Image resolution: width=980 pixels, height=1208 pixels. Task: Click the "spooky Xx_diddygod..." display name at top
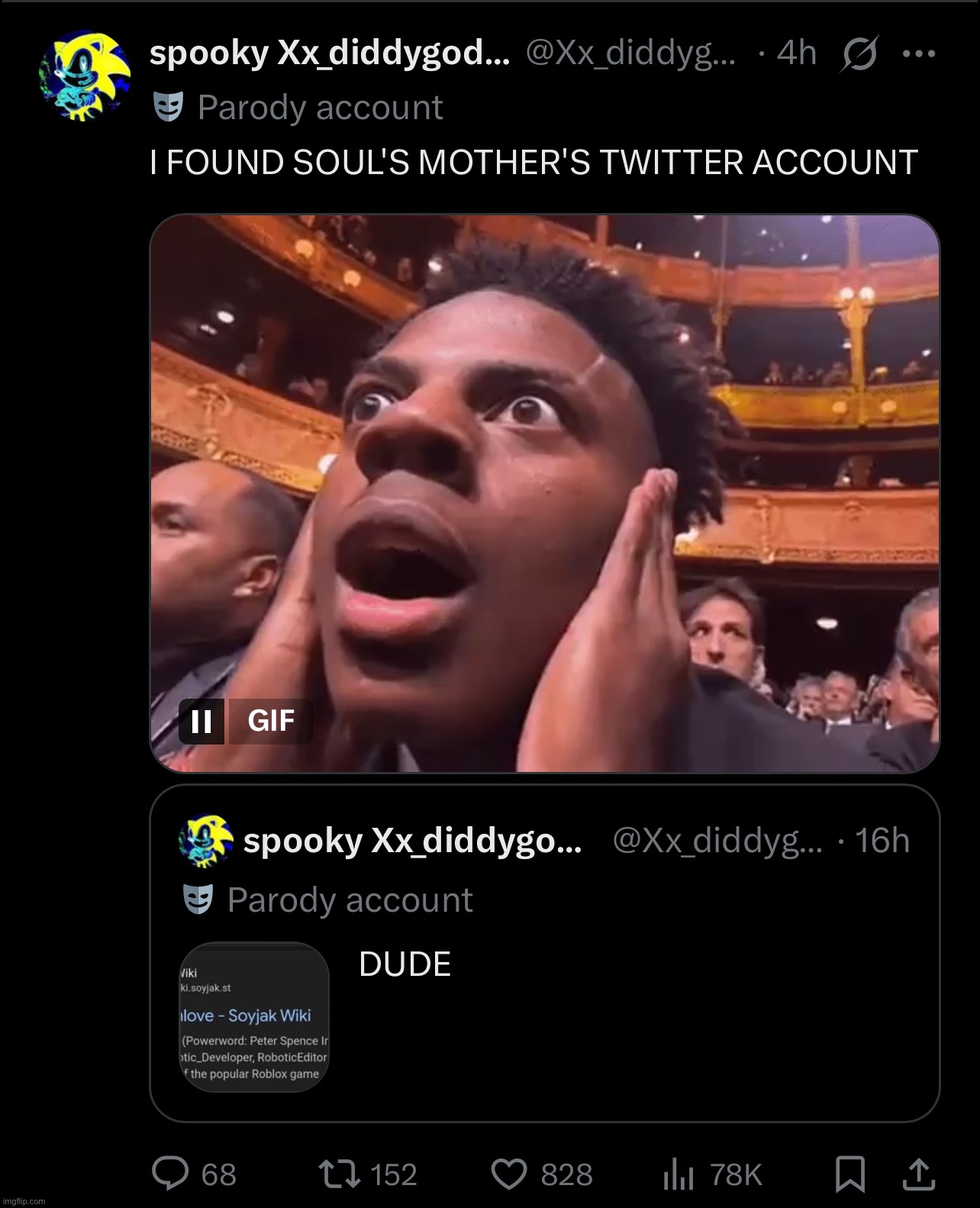point(329,53)
